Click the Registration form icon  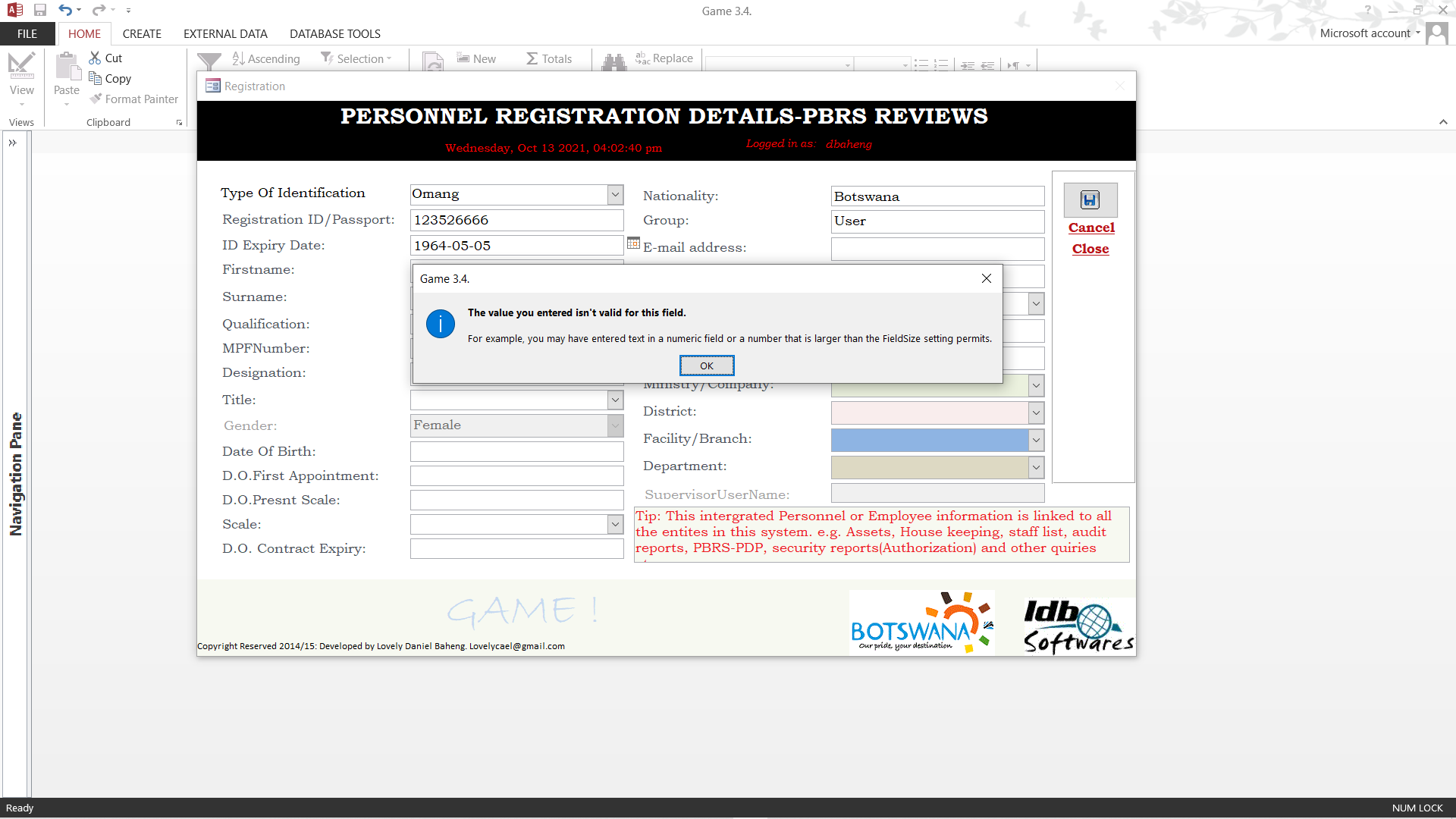coord(213,86)
